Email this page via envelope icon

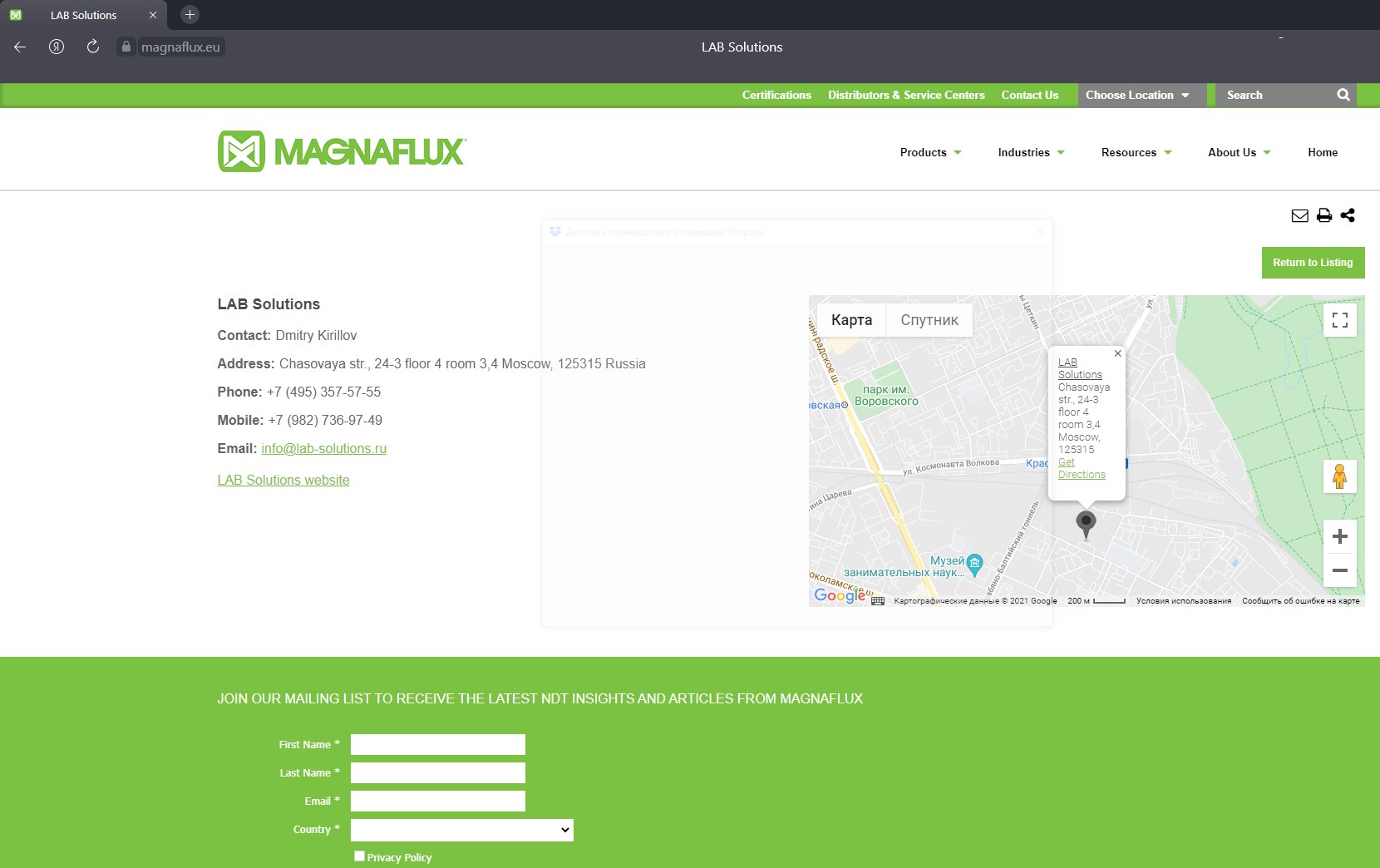click(x=1300, y=215)
